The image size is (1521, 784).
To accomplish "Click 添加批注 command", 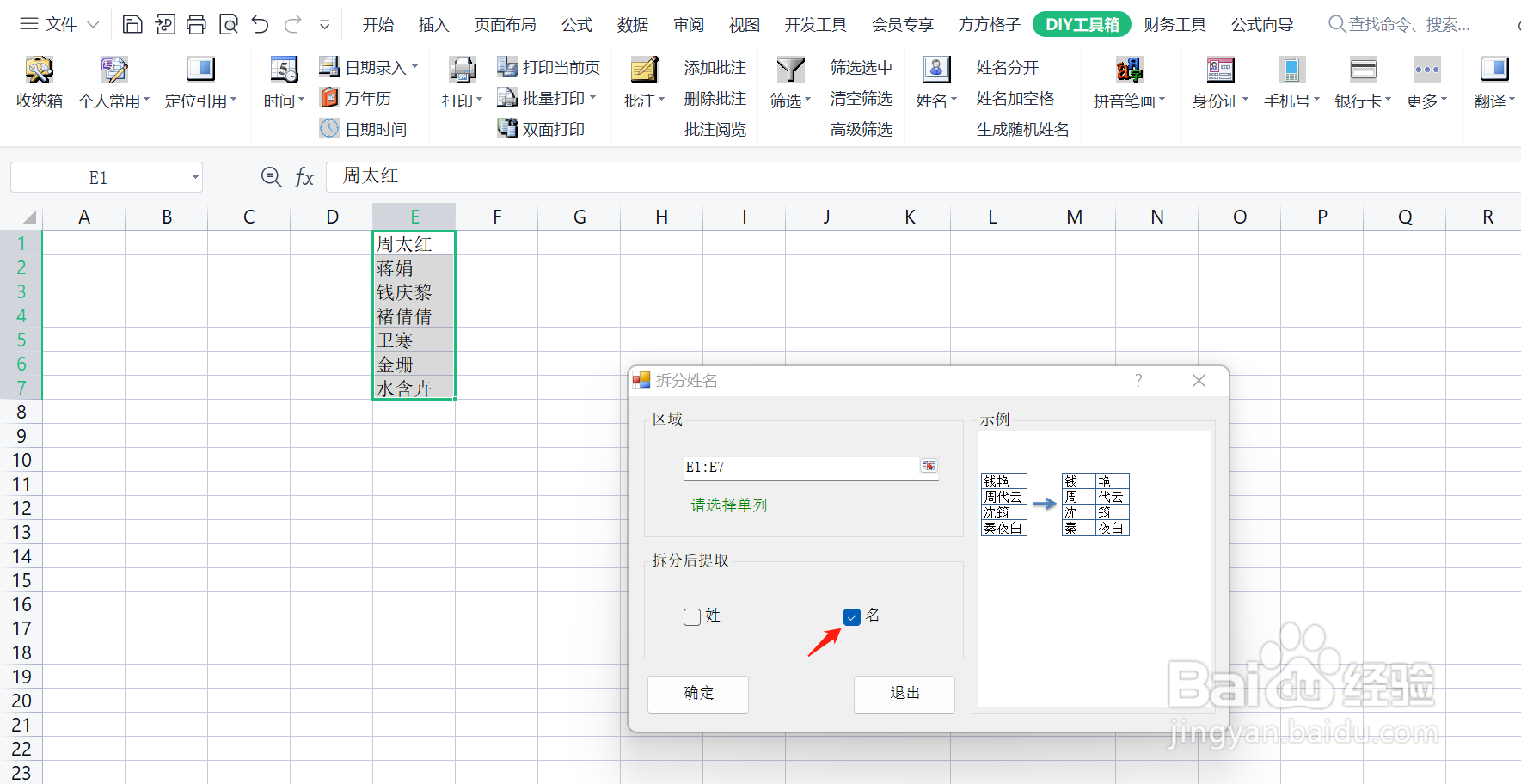I will (715, 67).
